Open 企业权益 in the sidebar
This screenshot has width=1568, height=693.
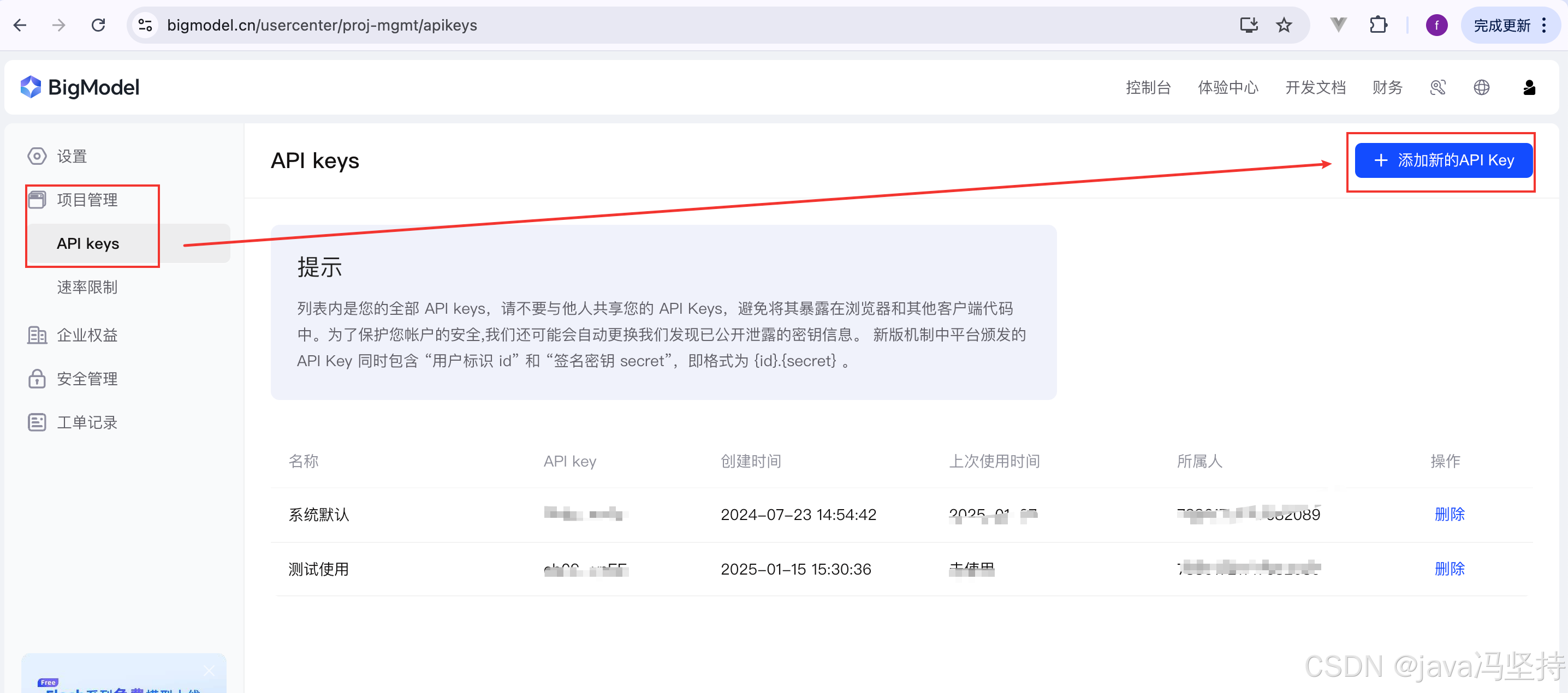tap(87, 335)
